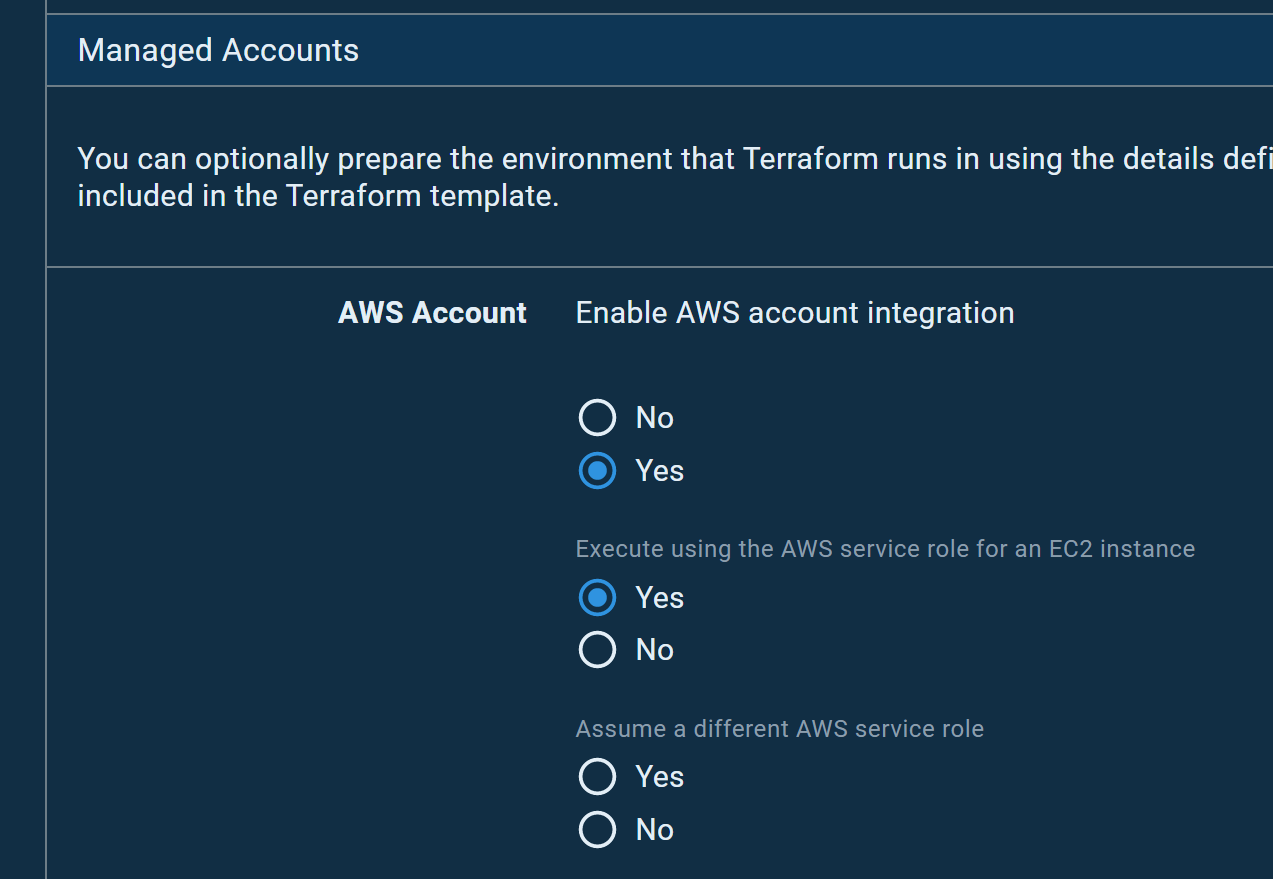Click the "No" label in the assume role group
This screenshot has height=879, width=1273.
654,829
